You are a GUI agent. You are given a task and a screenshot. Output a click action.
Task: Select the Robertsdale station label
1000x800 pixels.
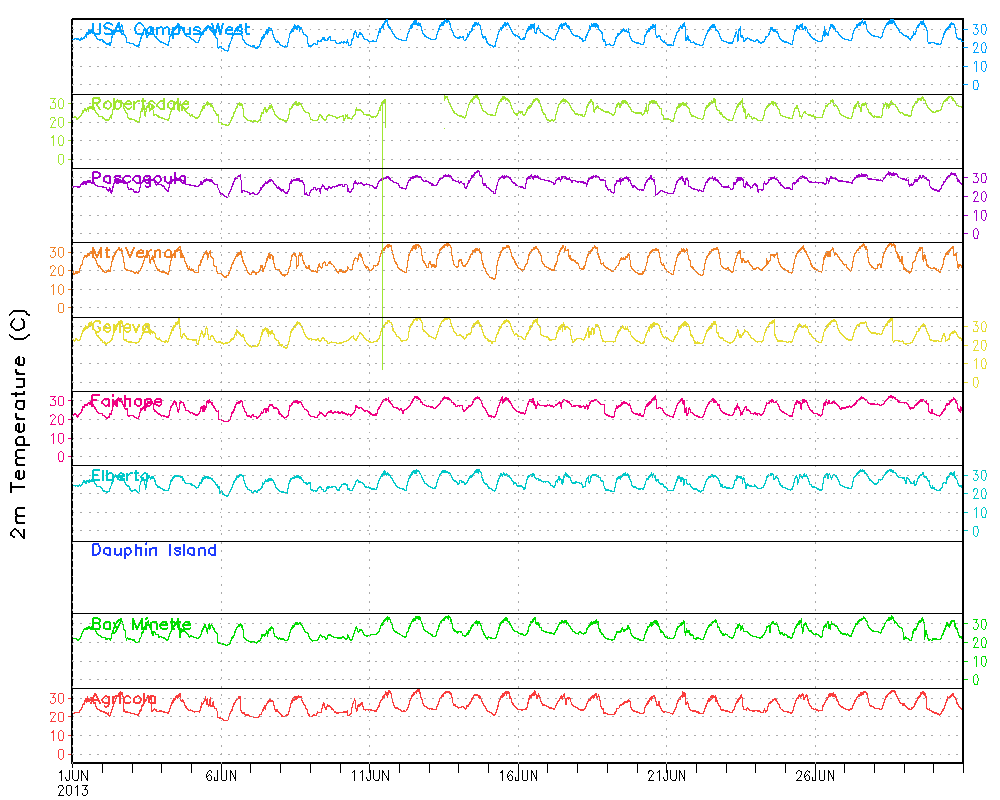coord(140,104)
